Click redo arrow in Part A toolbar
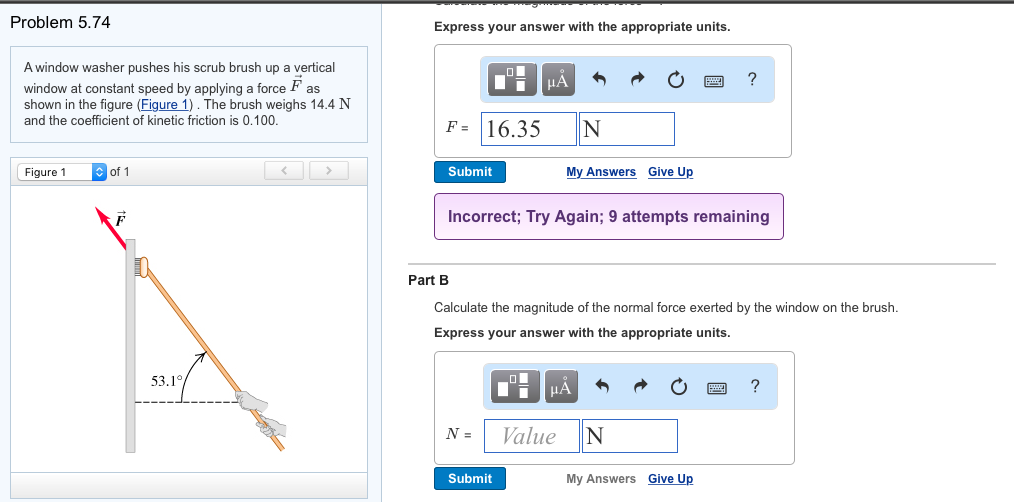Screen dimensions: 1014x502 637,80
